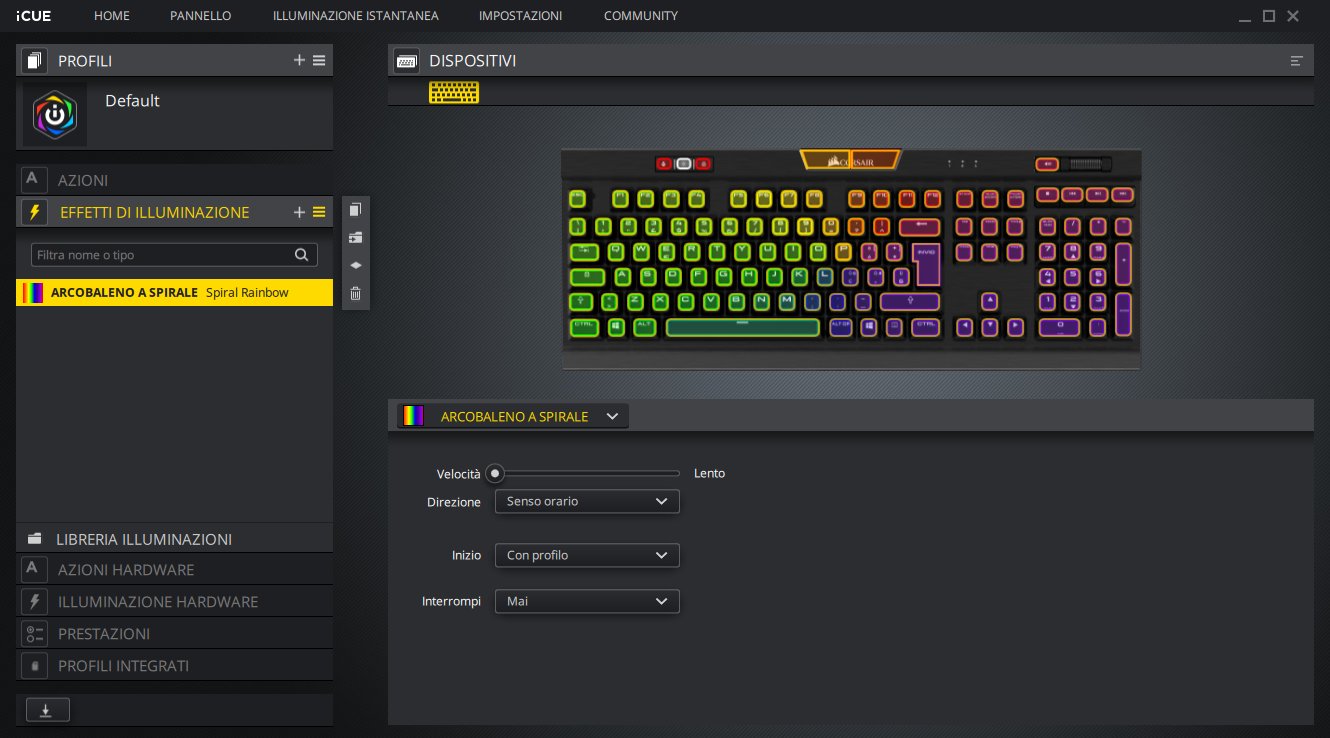Open the Pannello tab
Screen dimensions: 1330x738
click(201, 16)
